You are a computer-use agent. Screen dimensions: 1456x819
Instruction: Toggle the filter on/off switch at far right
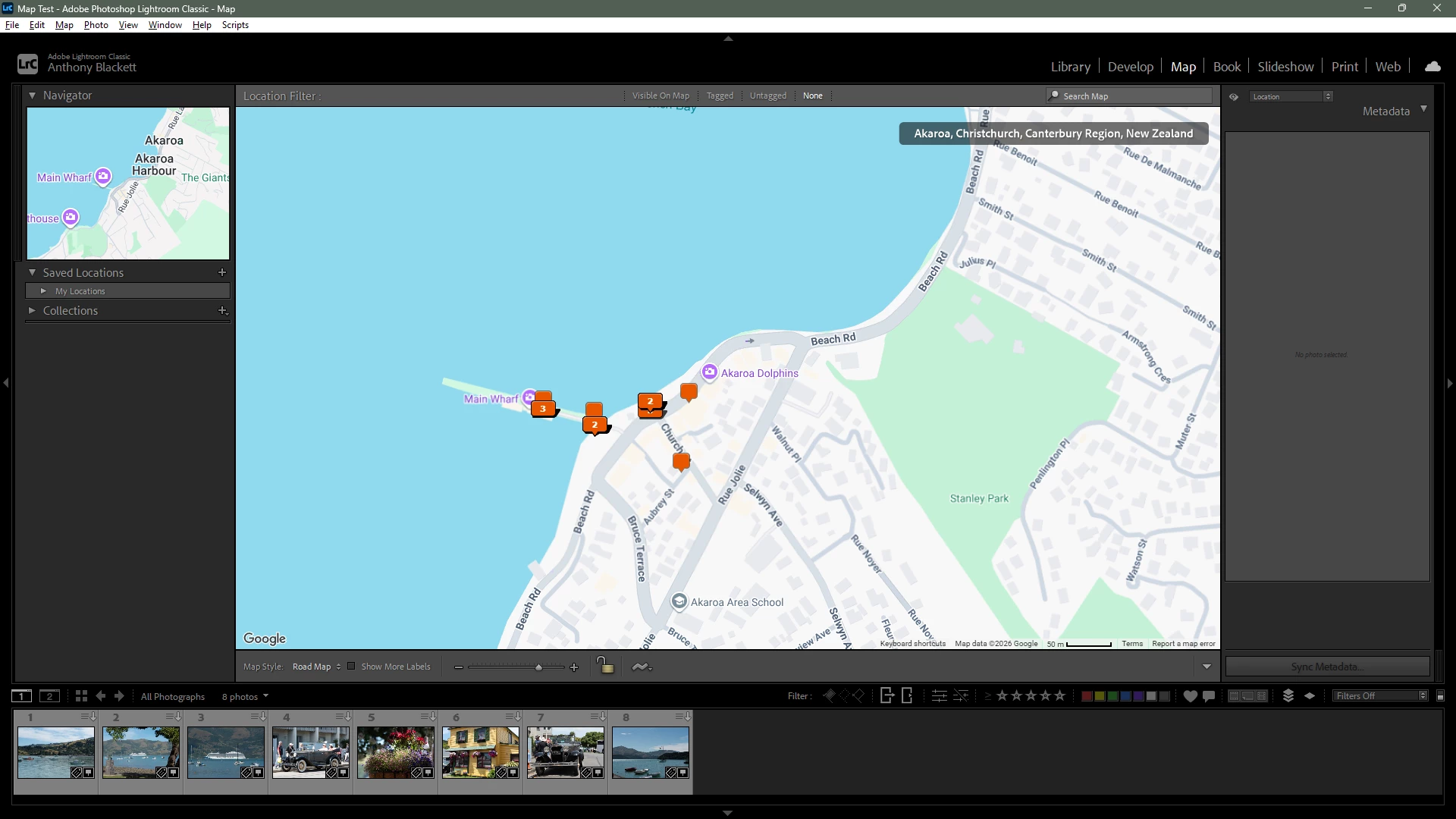[1440, 695]
